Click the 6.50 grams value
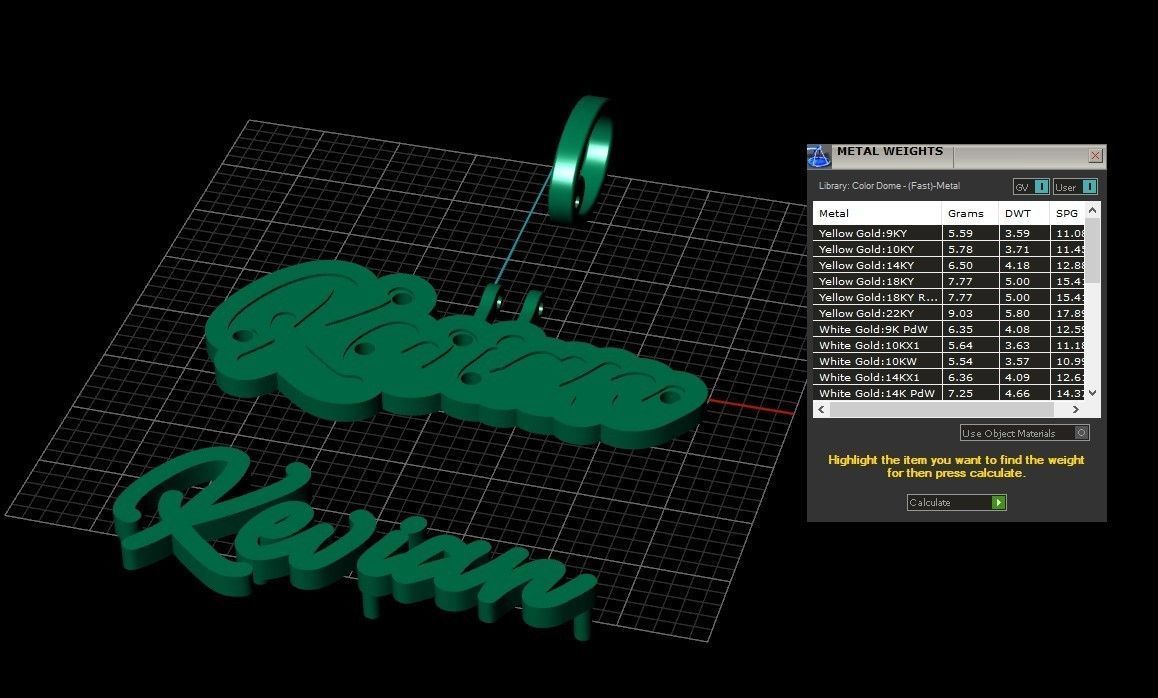This screenshot has width=1158, height=698. (960, 265)
